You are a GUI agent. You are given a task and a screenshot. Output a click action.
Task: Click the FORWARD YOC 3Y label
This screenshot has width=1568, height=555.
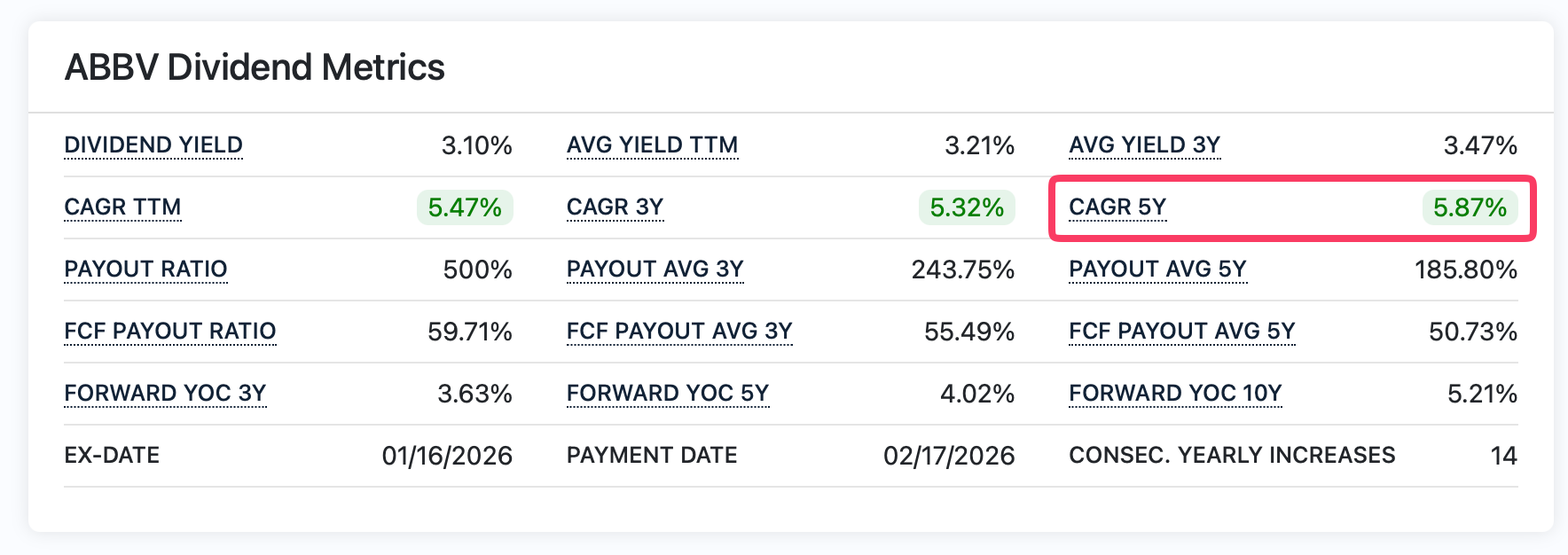(165, 392)
